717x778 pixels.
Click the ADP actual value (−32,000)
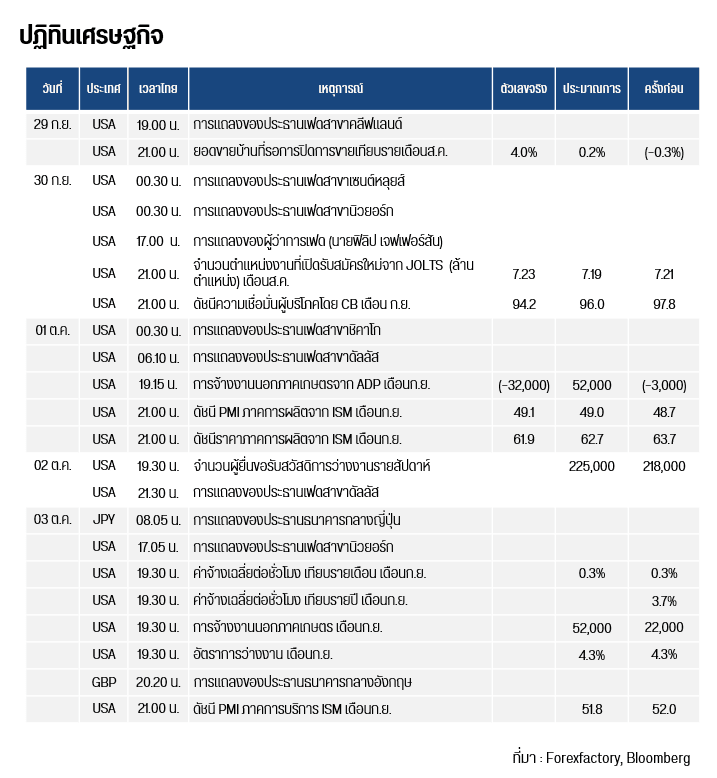click(524, 384)
